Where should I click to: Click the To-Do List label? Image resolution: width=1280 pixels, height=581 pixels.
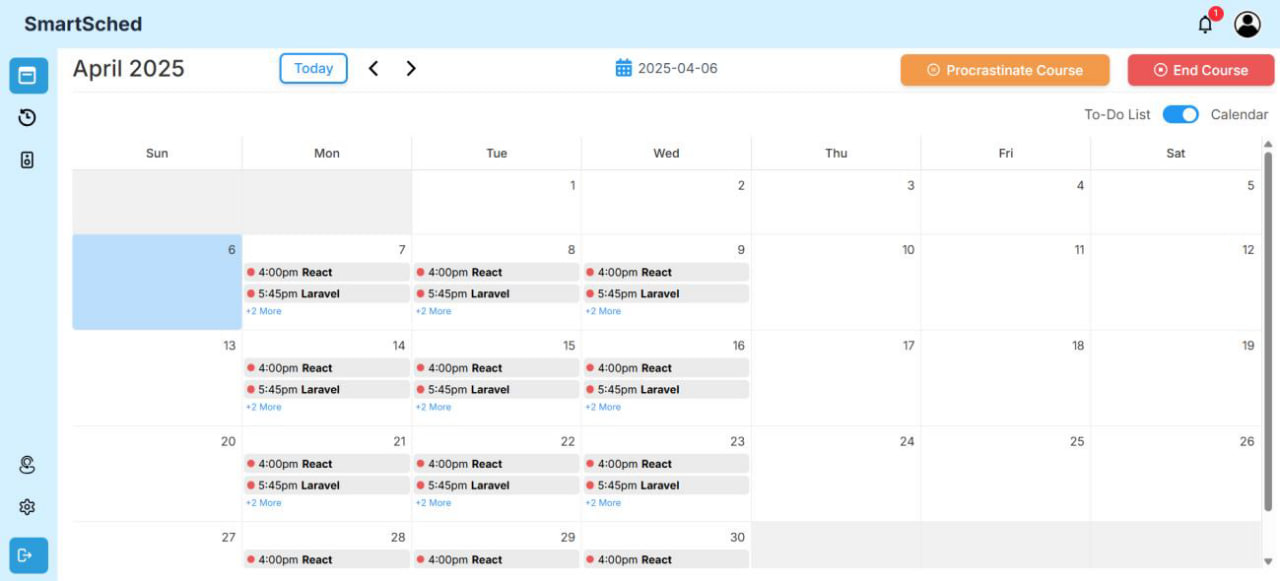[x=1118, y=115]
